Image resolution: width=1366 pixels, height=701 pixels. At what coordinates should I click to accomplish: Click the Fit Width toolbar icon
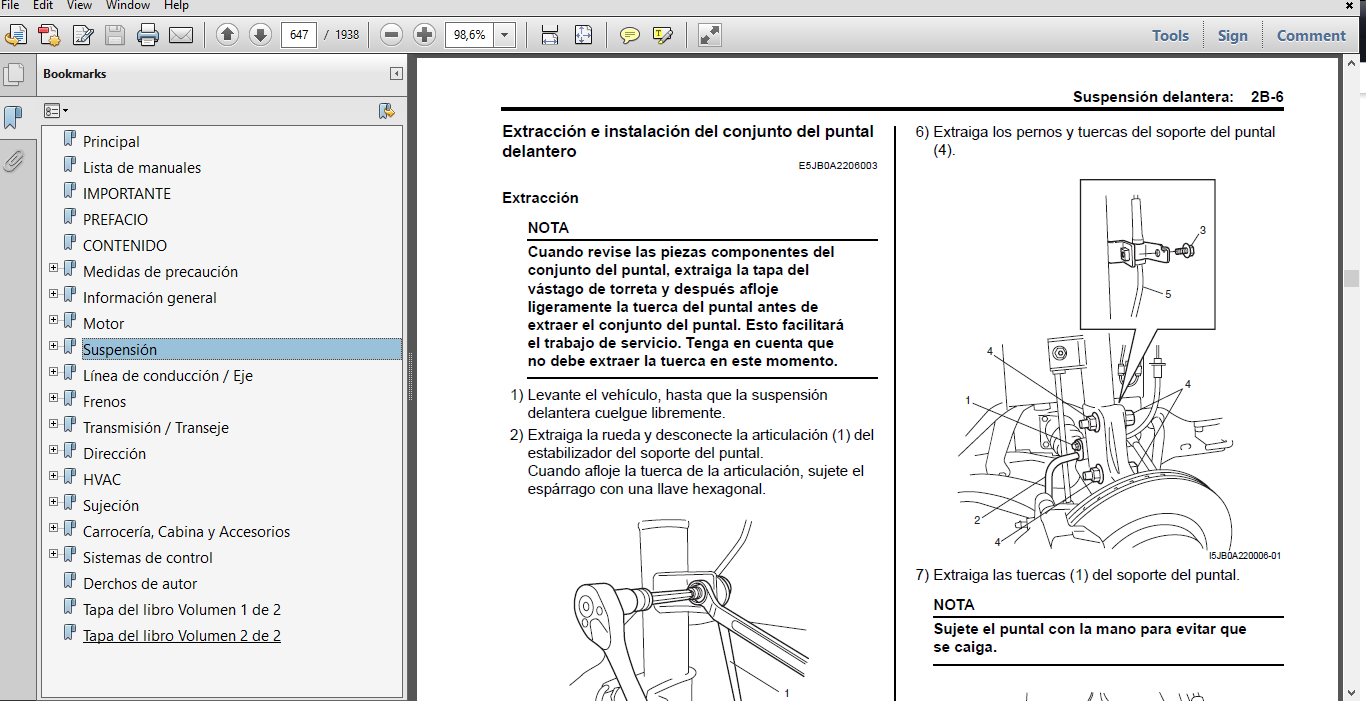pos(549,35)
